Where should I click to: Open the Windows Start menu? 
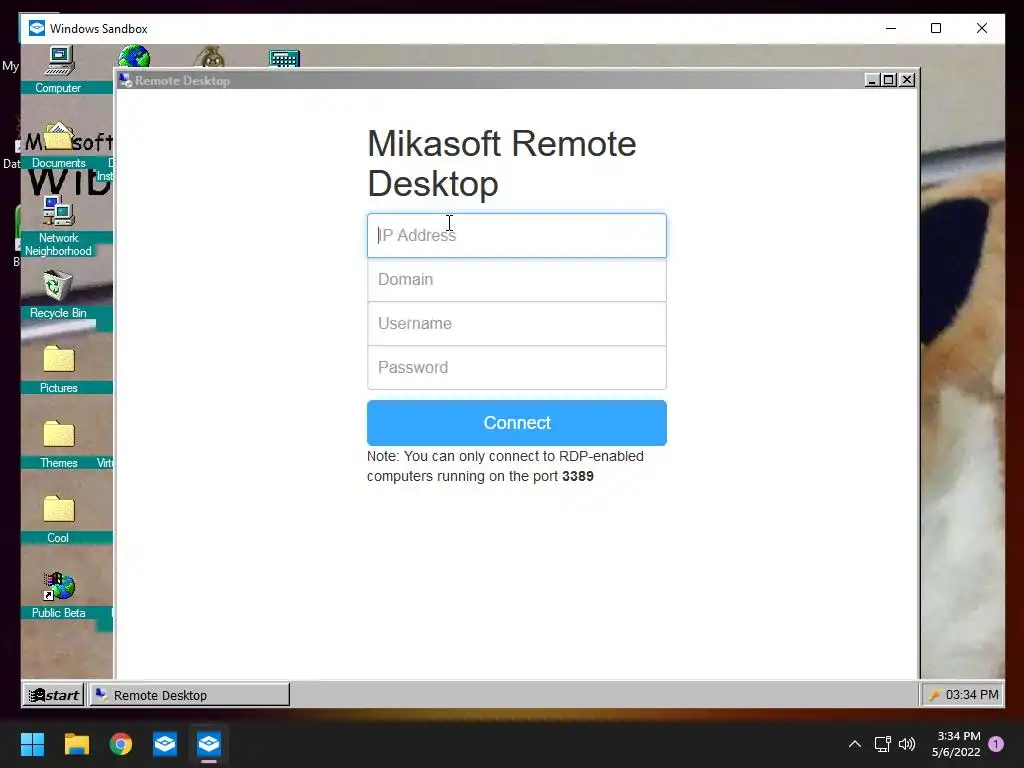[x=32, y=744]
